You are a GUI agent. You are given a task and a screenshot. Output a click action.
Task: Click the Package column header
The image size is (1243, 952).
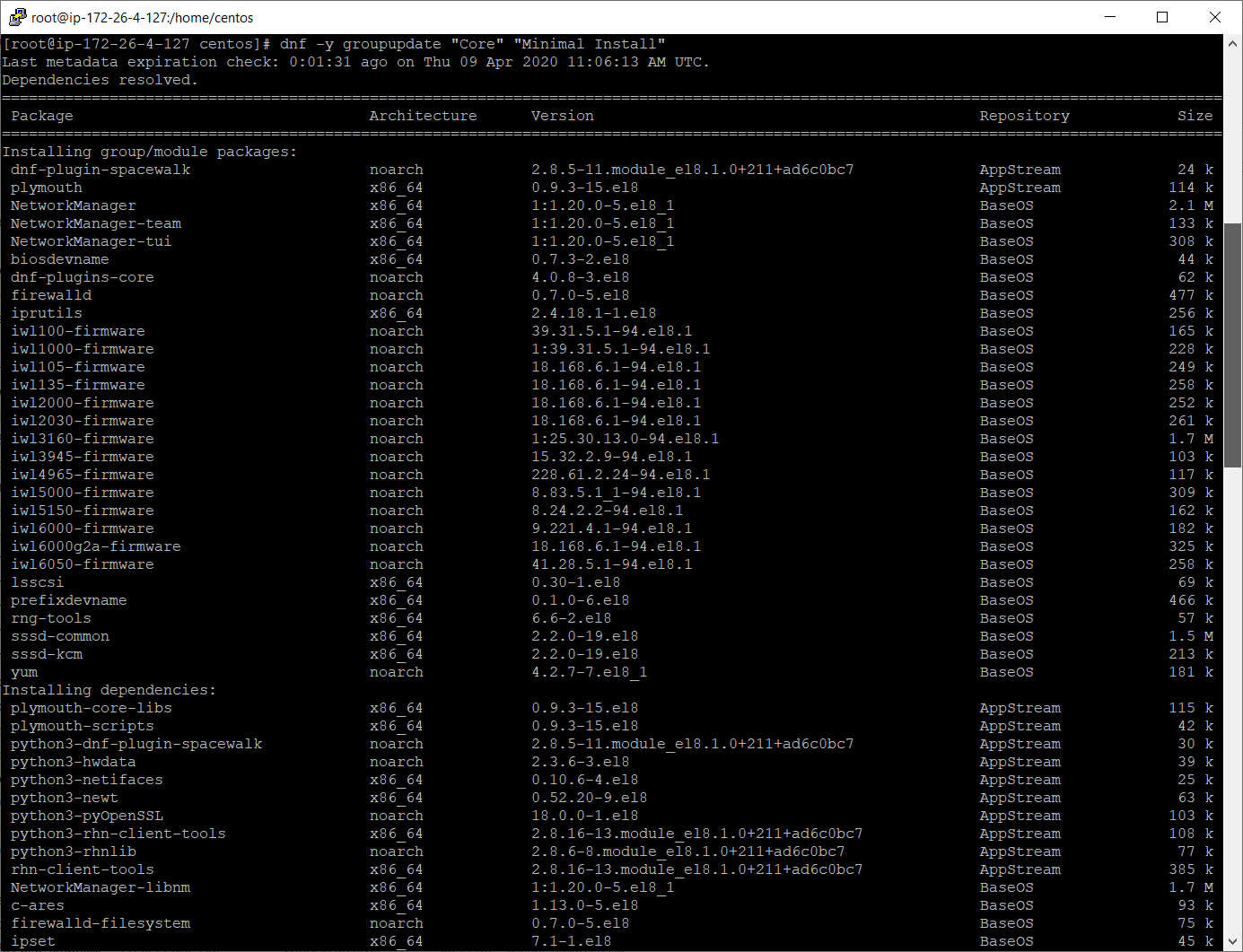42,116
